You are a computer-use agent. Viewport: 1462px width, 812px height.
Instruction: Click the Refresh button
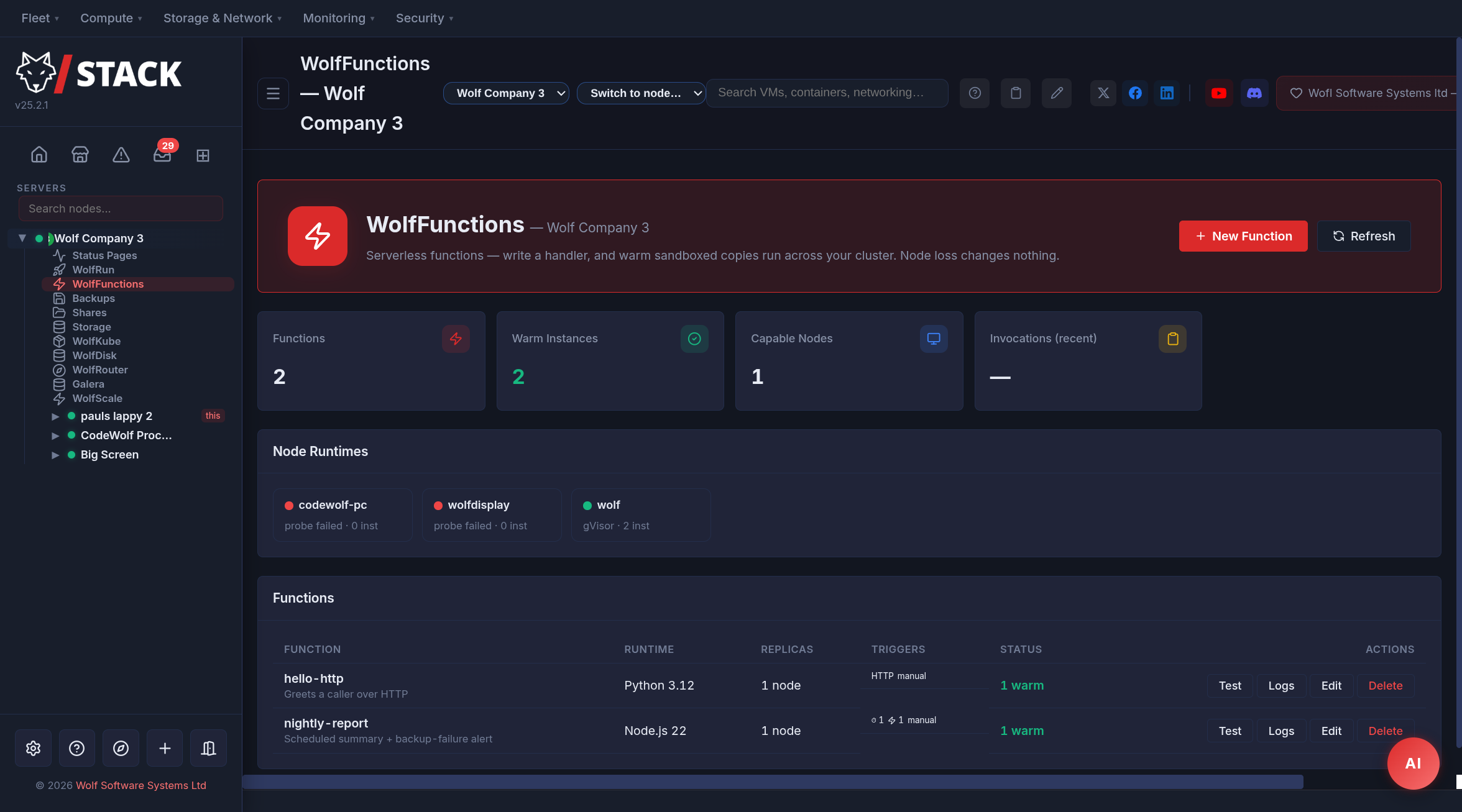[x=1364, y=236]
